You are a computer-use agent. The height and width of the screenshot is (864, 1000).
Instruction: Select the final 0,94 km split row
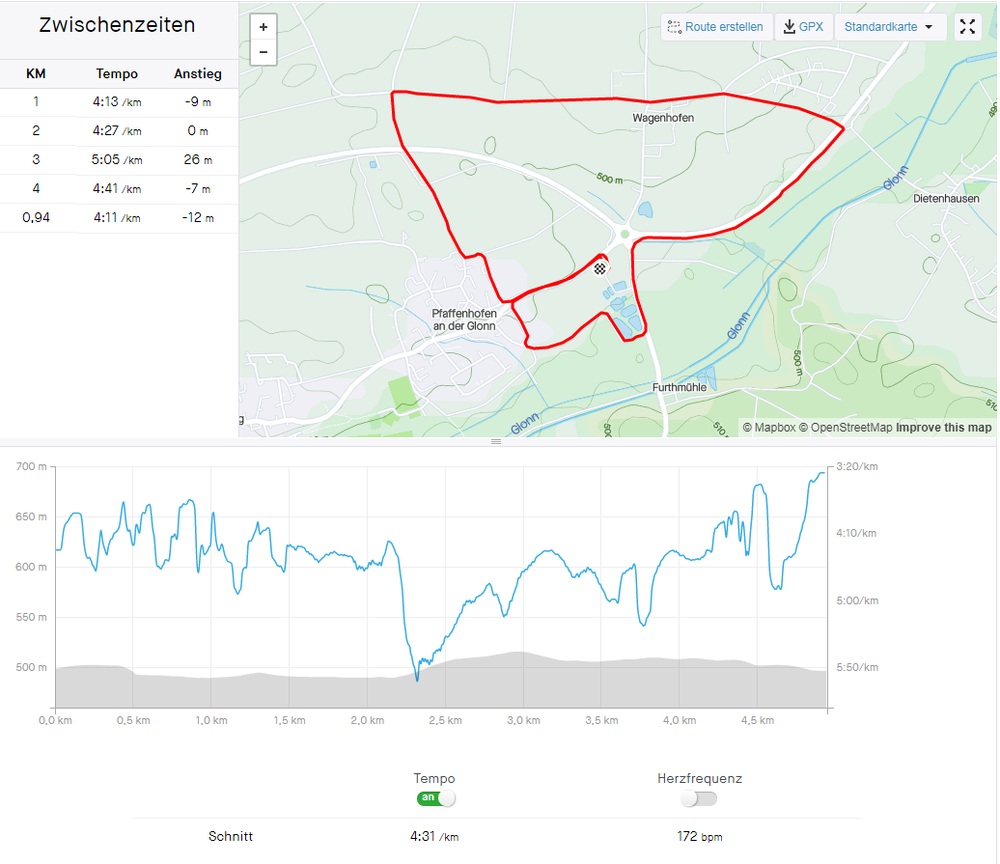[x=119, y=217]
